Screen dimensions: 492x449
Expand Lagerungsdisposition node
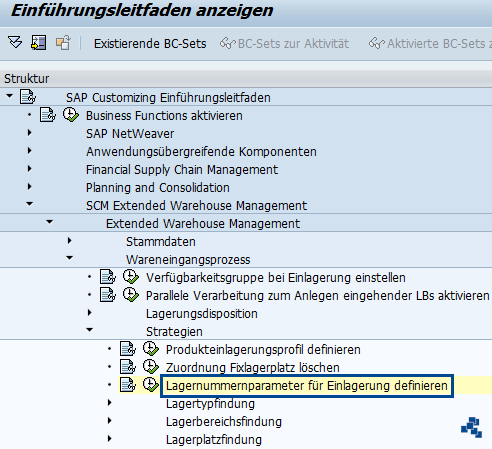tap(89, 313)
